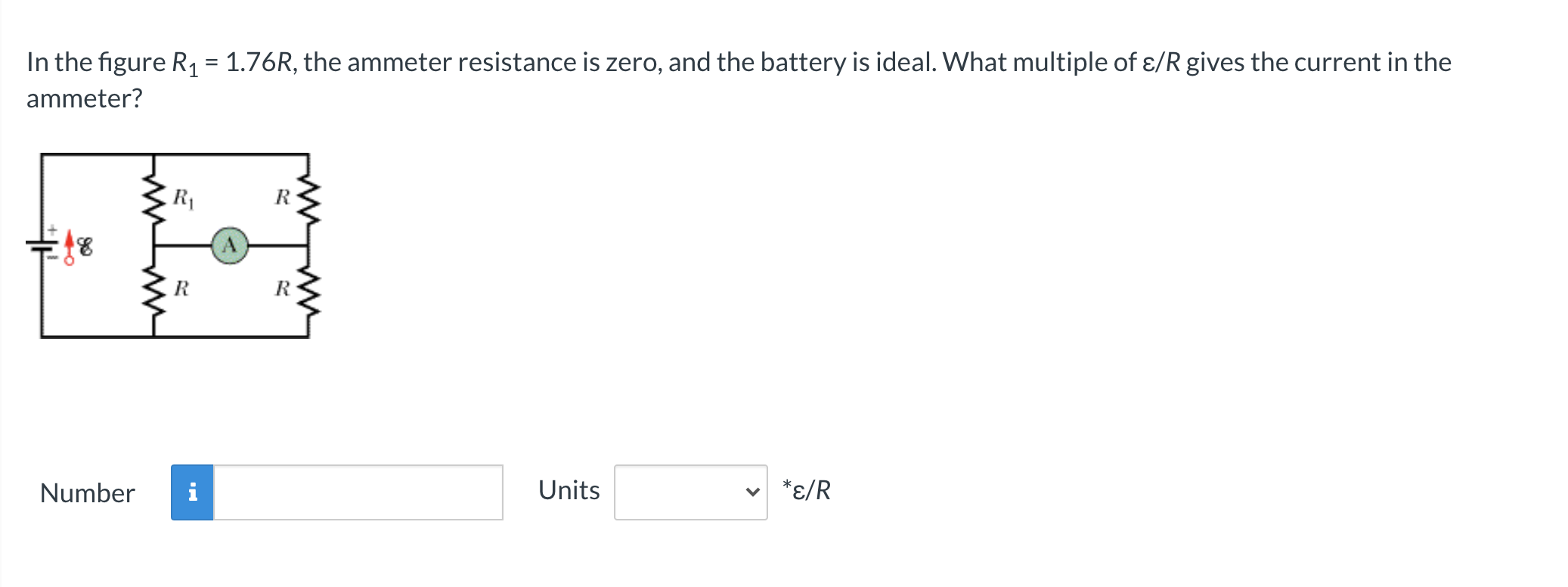This screenshot has width=1568, height=587.
Task: Click the wire left of the ammeter
Action: [x=183, y=245]
